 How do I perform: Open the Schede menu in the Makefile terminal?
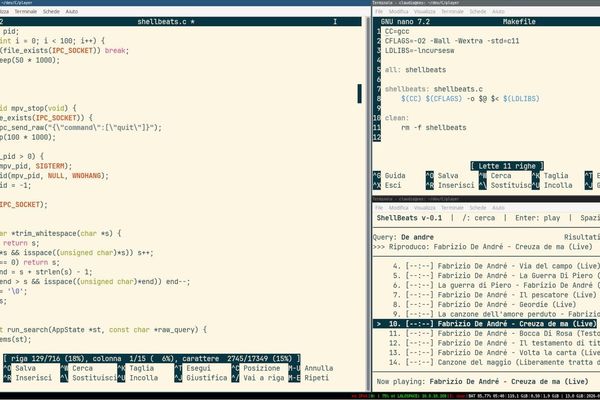click(478, 11)
